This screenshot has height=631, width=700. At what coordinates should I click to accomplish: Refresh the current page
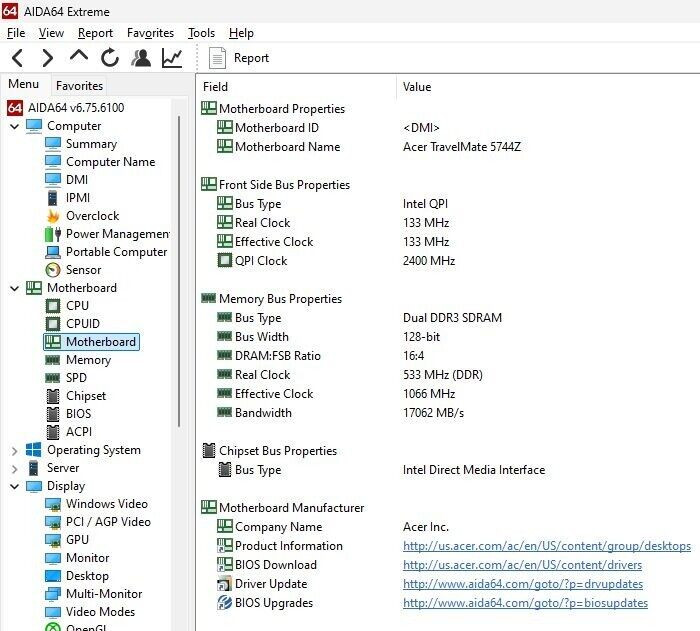[110, 58]
